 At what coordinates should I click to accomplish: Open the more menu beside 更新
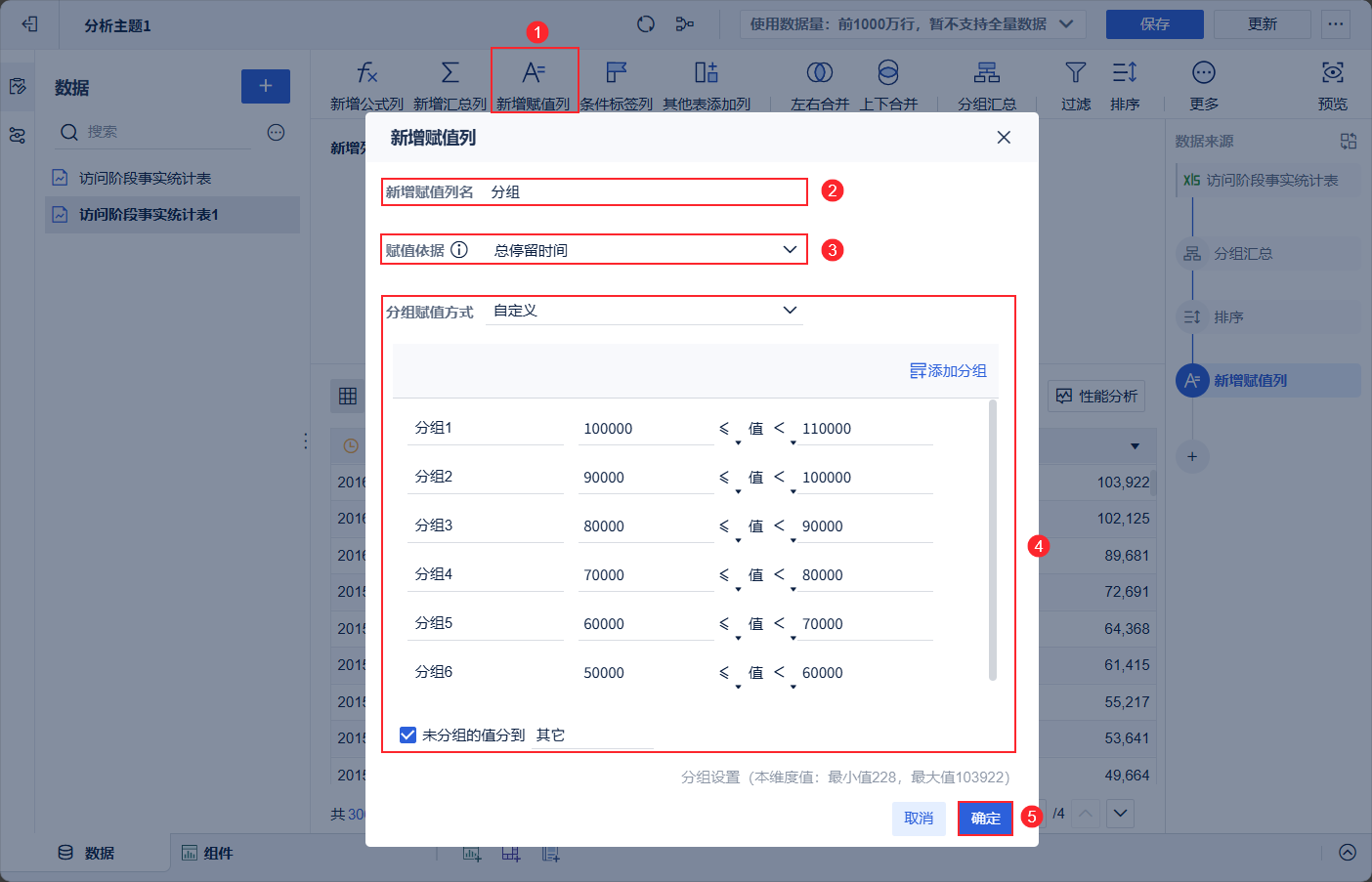pos(1336,24)
